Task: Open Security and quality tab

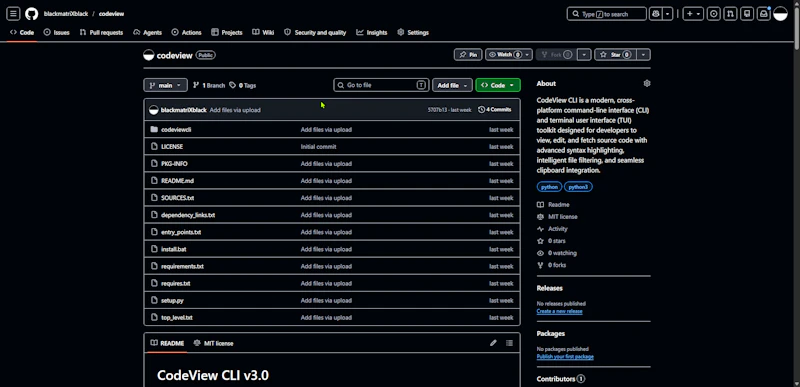Action: coord(315,33)
